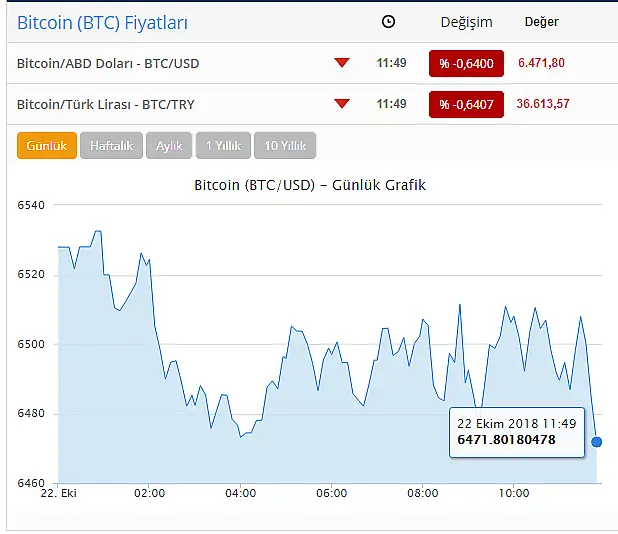Click the 36.613,57 value

coord(543,104)
